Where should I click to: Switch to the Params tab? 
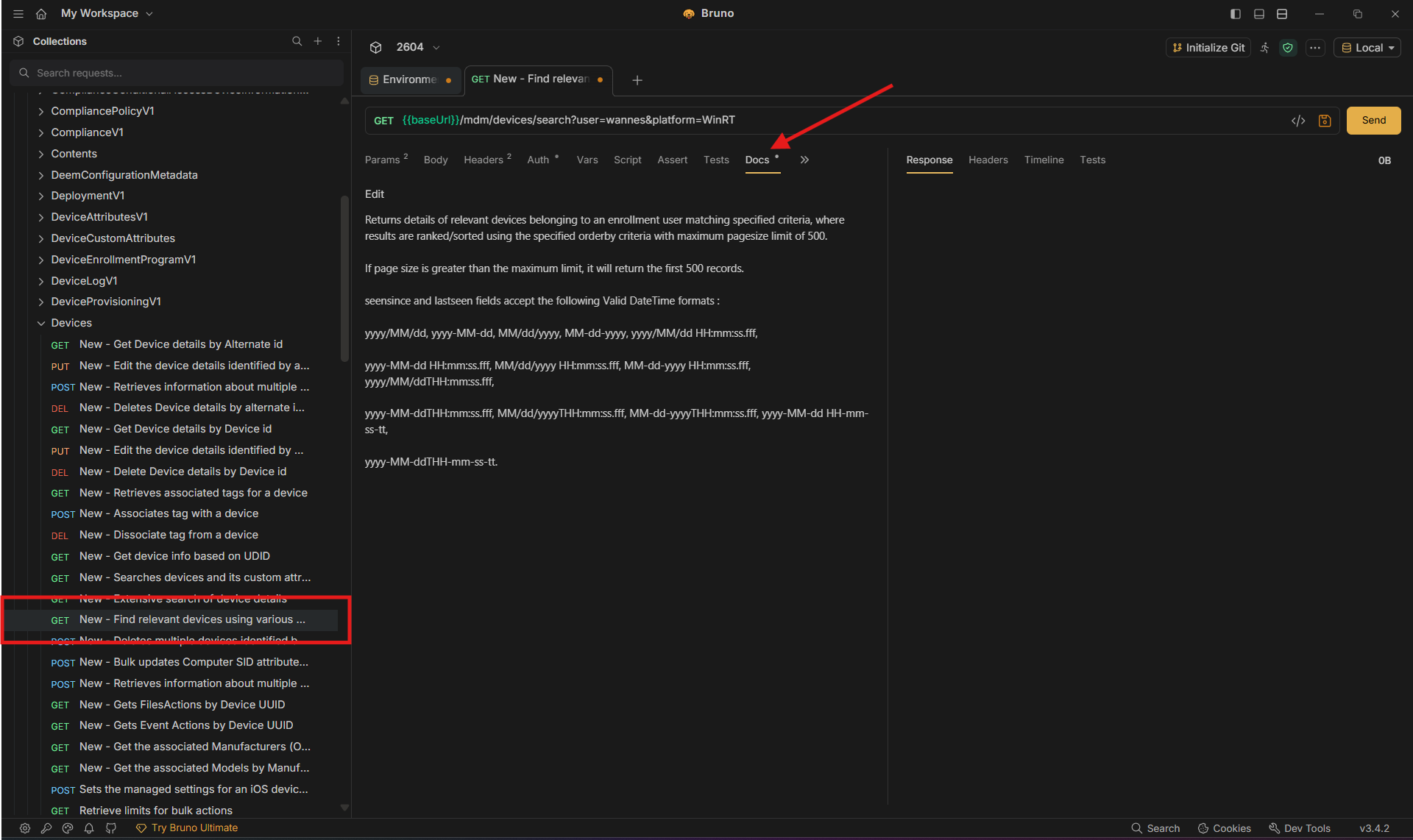click(x=386, y=160)
